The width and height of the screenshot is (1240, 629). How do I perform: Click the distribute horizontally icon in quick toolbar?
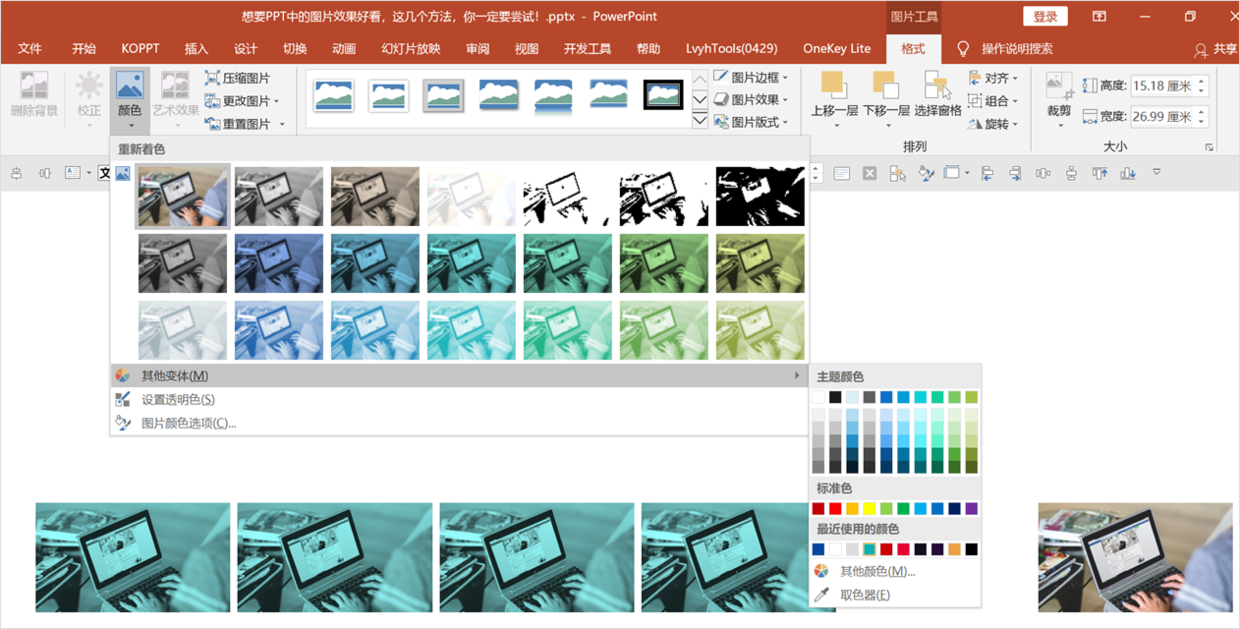pos(1043,173)
